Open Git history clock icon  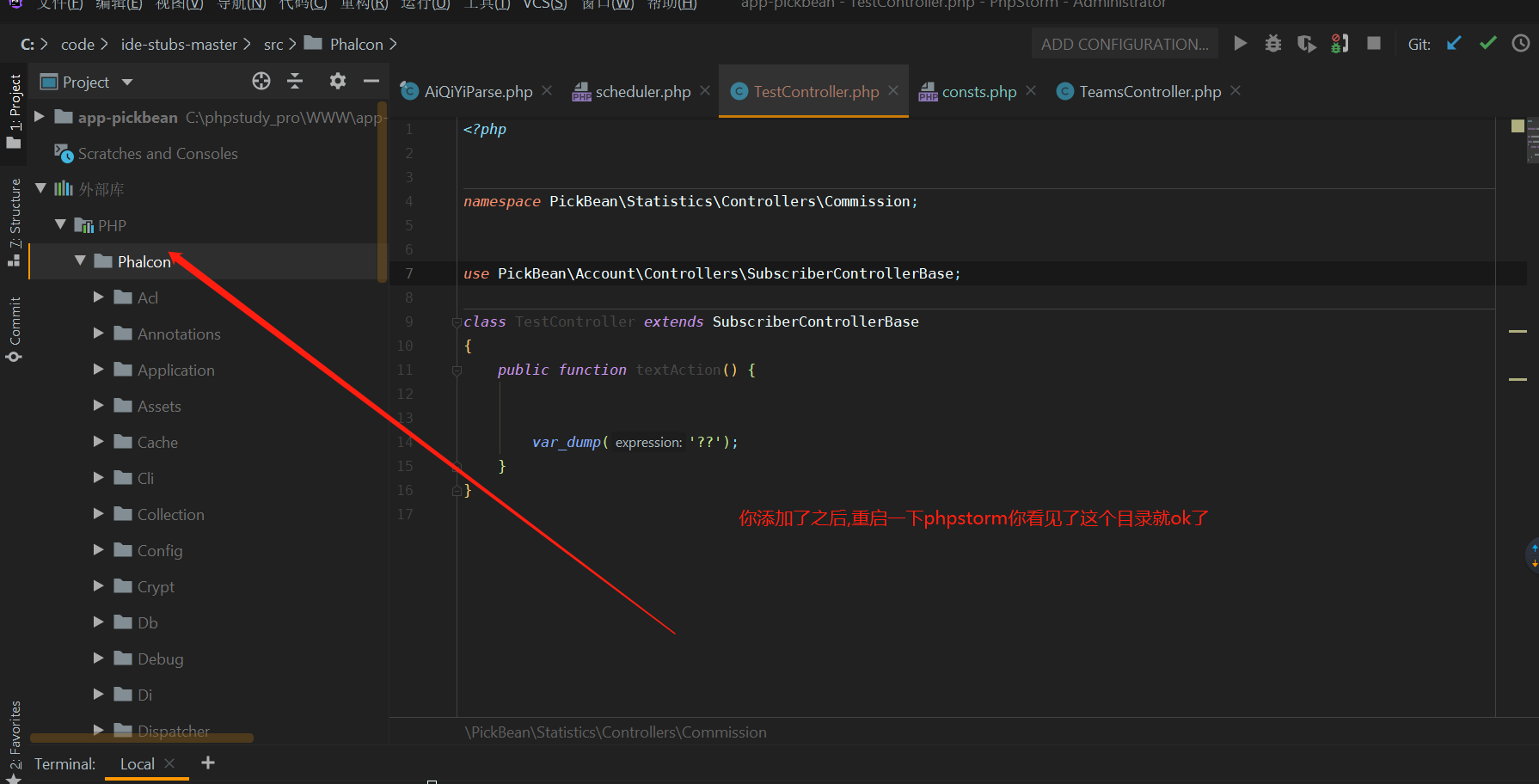tap(1521, 43)
